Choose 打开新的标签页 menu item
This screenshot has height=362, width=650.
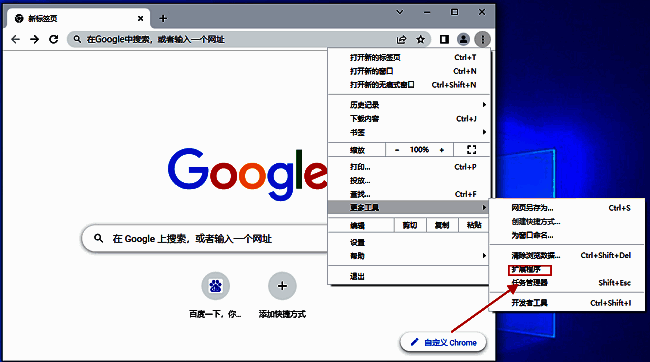click(409, 57)
